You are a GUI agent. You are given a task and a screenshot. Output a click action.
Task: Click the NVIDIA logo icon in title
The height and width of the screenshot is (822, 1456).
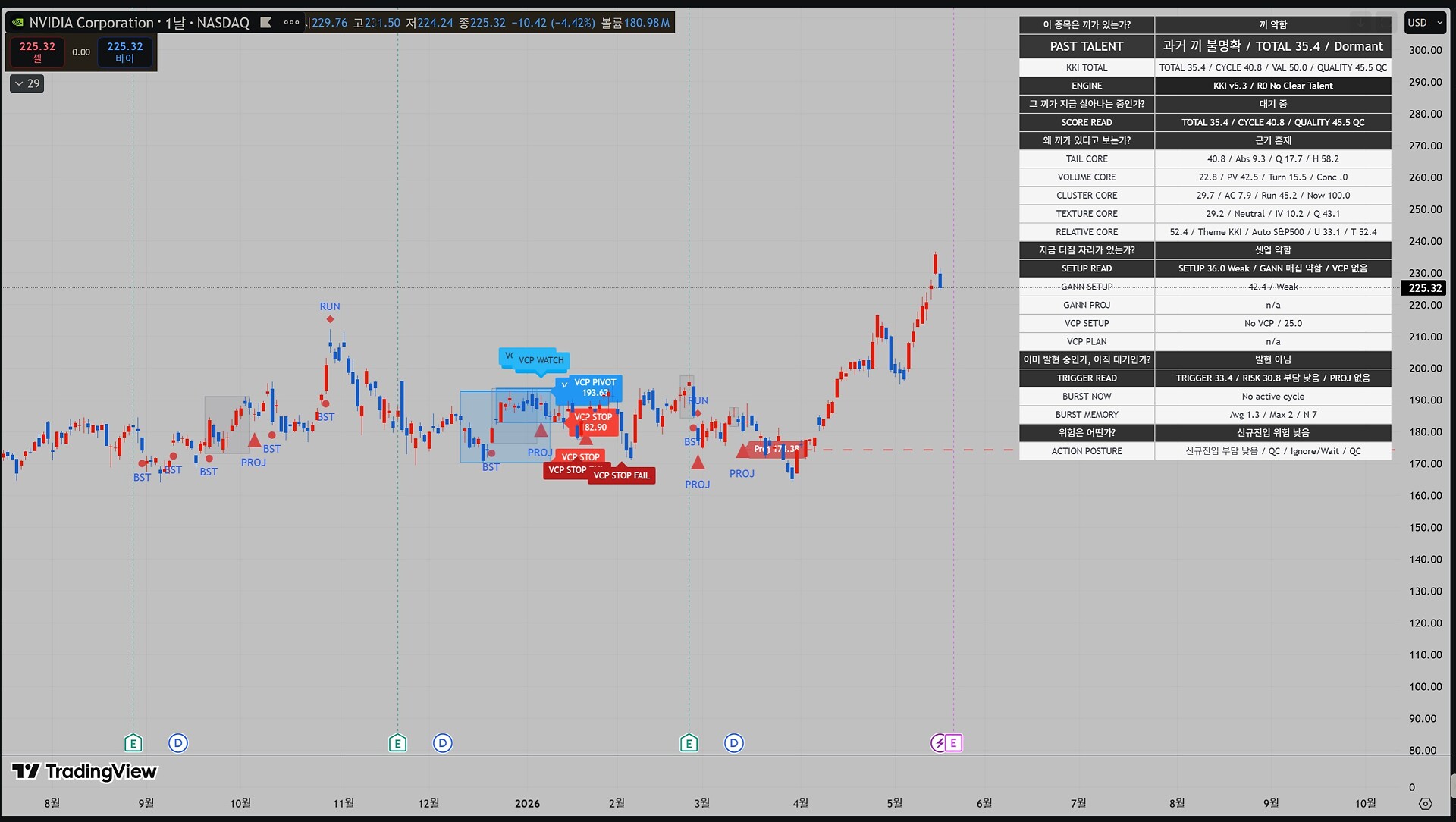(x=17, y=23)
